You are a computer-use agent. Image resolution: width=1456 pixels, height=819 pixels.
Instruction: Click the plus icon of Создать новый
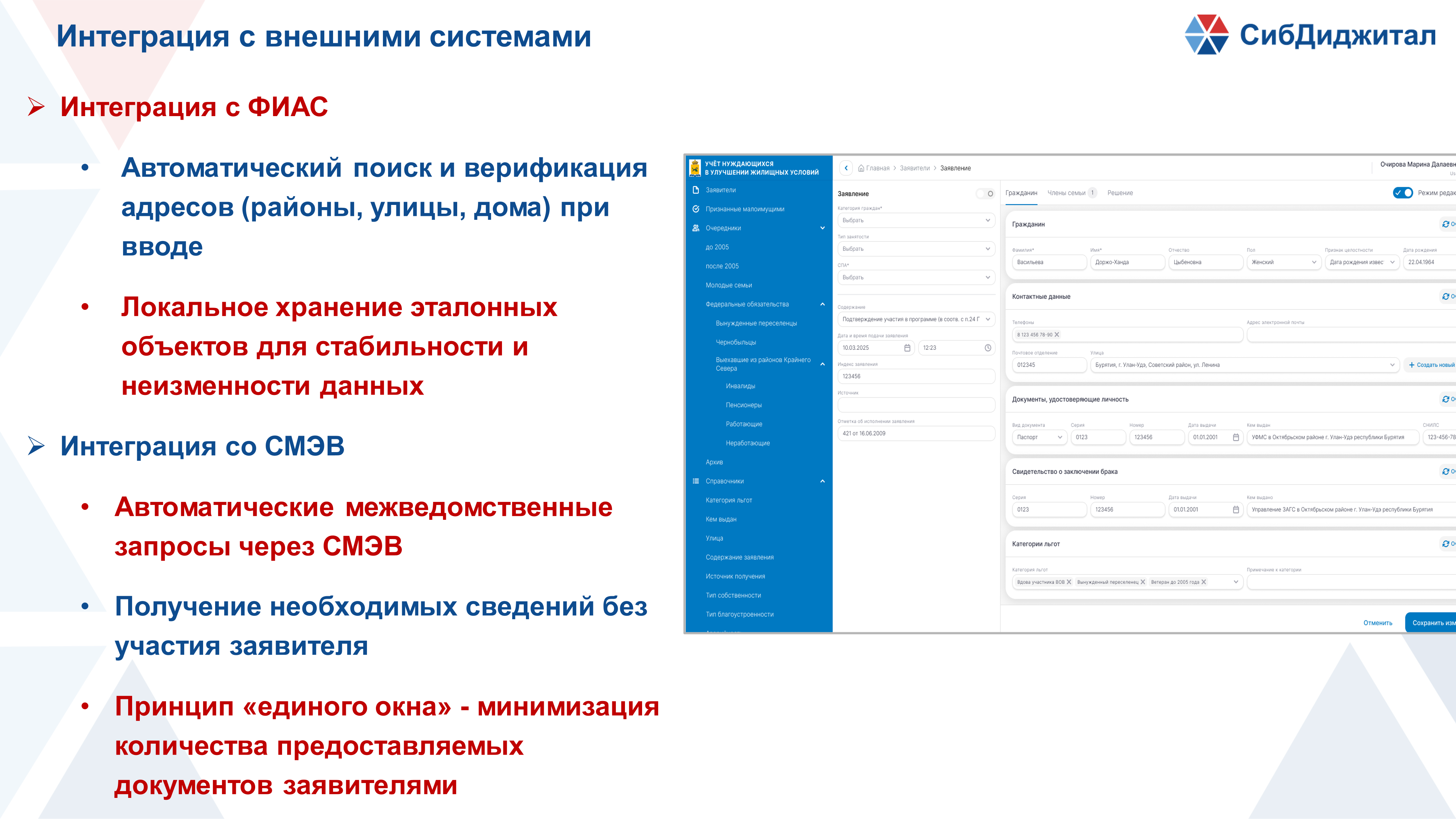pyautogui.click(x=1411, y=365)
